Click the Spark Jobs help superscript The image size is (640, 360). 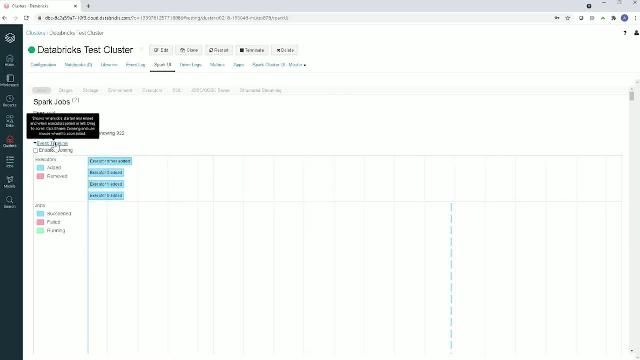click(x=76, y=100)
